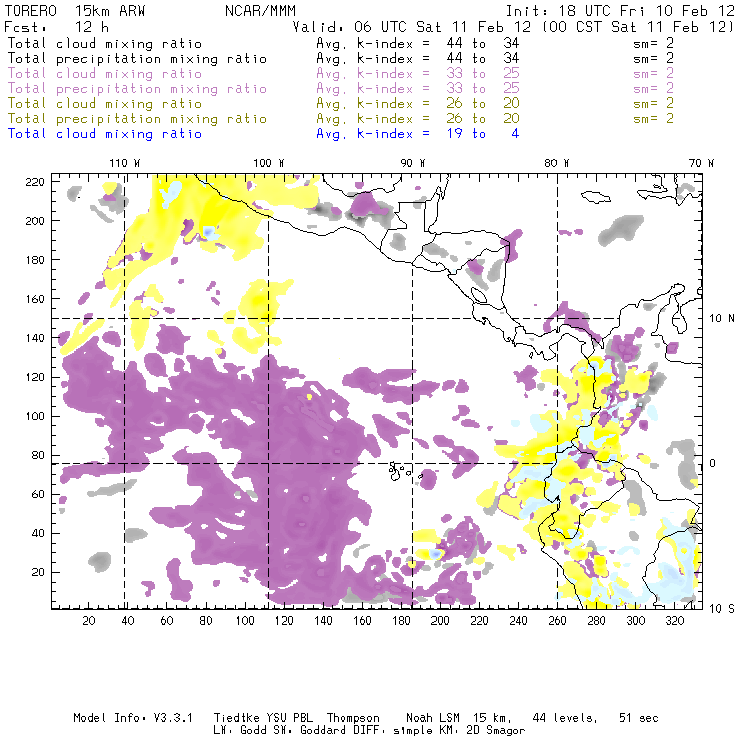Screen dimensions: 740x740
Task: Select the x-axis tick label '120'
Action: [x=284, y=621]
